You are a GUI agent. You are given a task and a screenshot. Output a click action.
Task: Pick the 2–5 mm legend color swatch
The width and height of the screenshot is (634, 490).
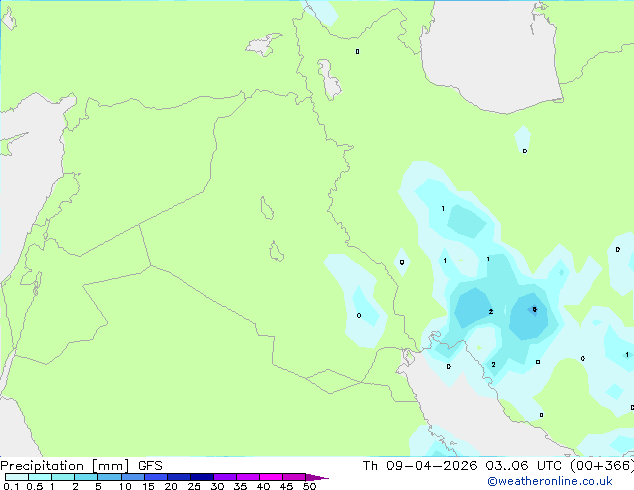coord(86,477)
